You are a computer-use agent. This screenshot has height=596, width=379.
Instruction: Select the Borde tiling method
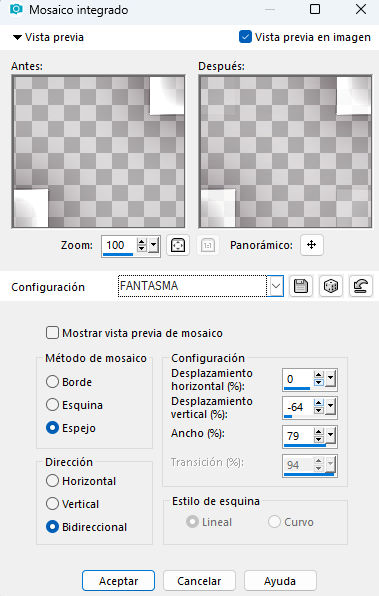coord(52,382)
